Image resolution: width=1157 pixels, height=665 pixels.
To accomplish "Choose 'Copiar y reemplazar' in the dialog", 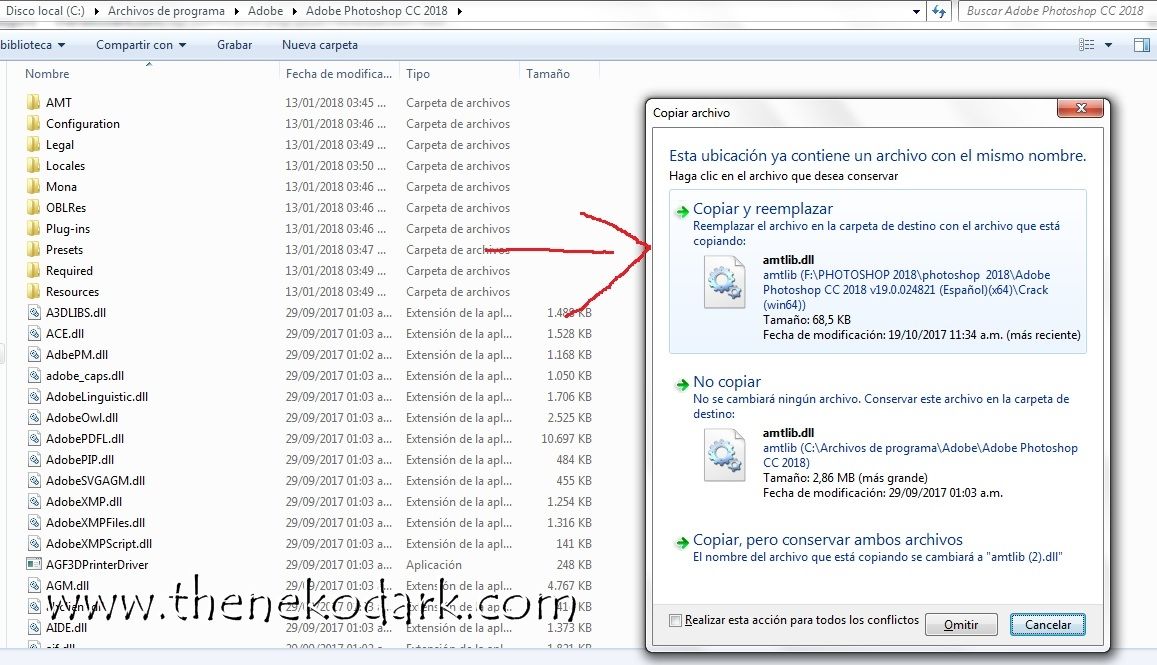I will [x=877, y=272].
